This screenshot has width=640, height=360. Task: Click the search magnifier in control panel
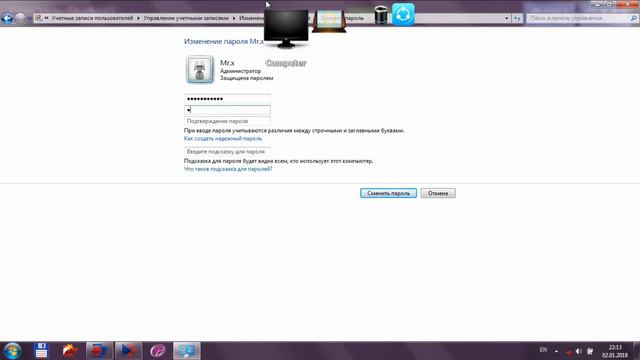click(633, 18)
